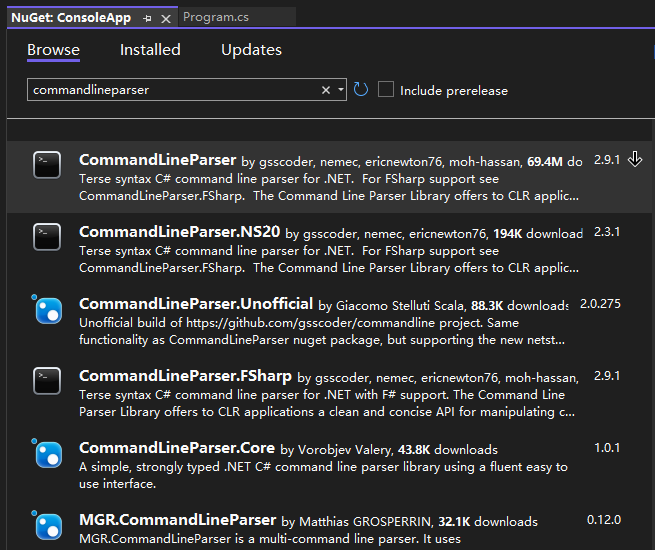
Task: Click author Giacomo Stelluti Scala
Action: pos(400,306)
